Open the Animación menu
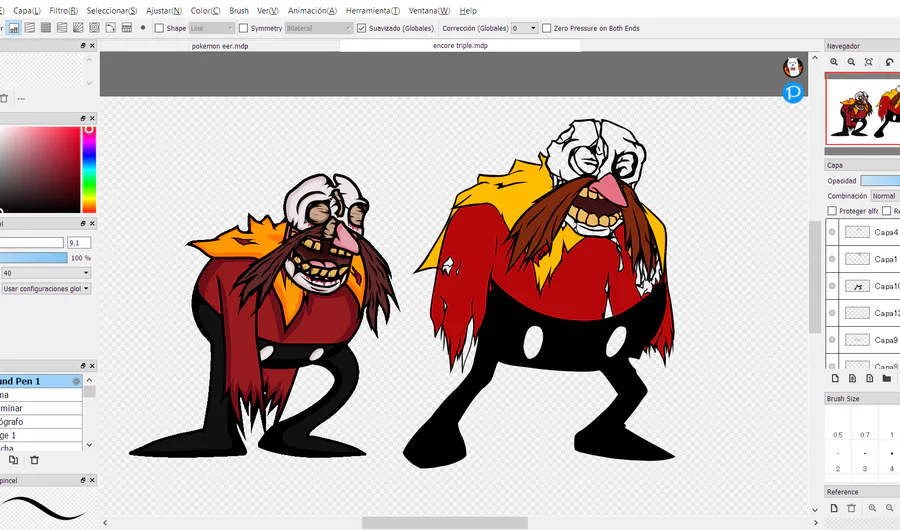Screen dimensions: 900x530 [312, 10]
